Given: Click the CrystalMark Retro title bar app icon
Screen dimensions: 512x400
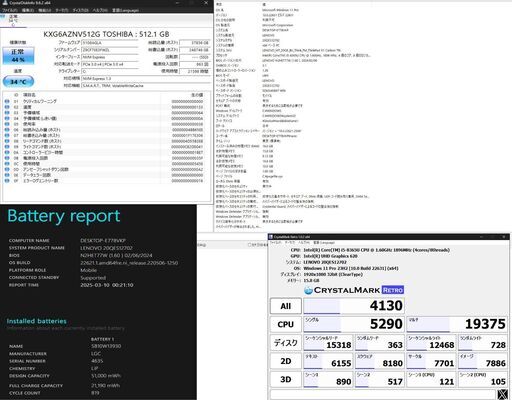Looking at the screenshot, I should click(271, 237).
